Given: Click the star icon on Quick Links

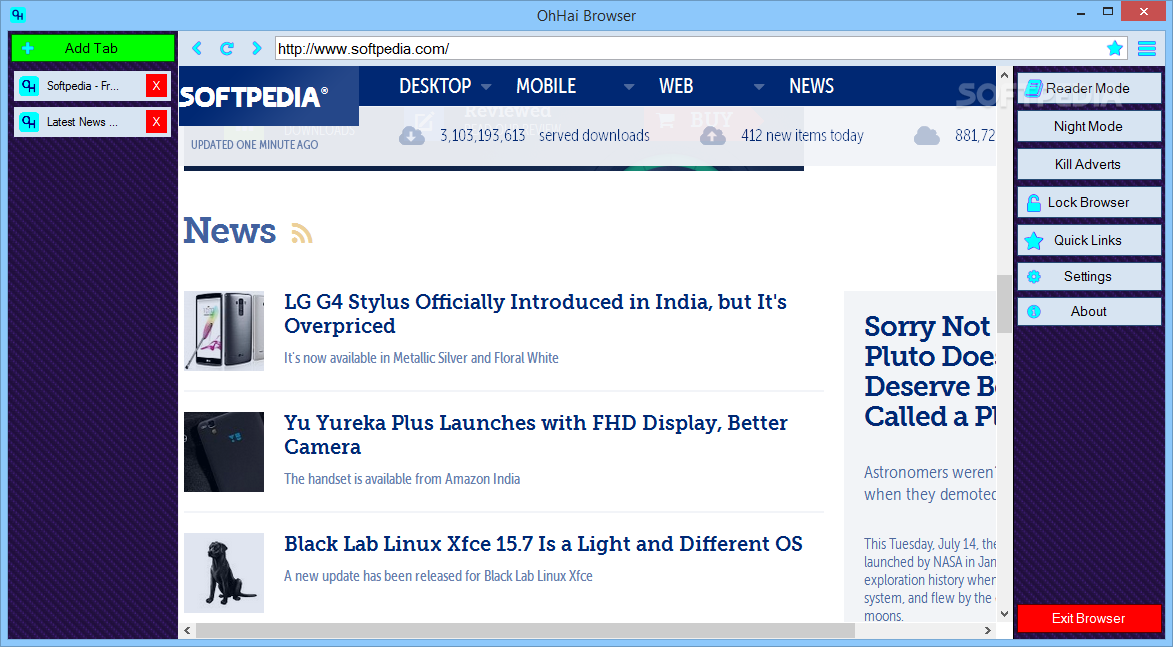Looking at the screenshot, I should [1034, 241].
